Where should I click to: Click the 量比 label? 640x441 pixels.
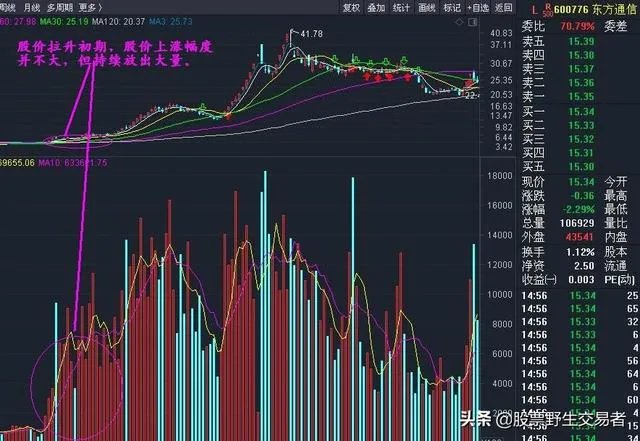click(616, 223)
